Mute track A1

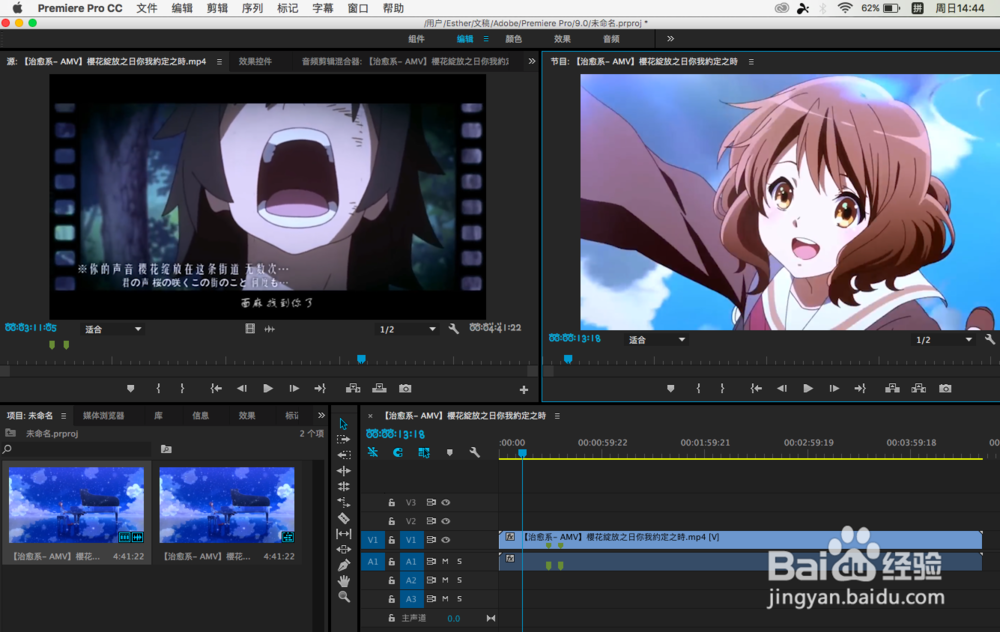point(445,562)
